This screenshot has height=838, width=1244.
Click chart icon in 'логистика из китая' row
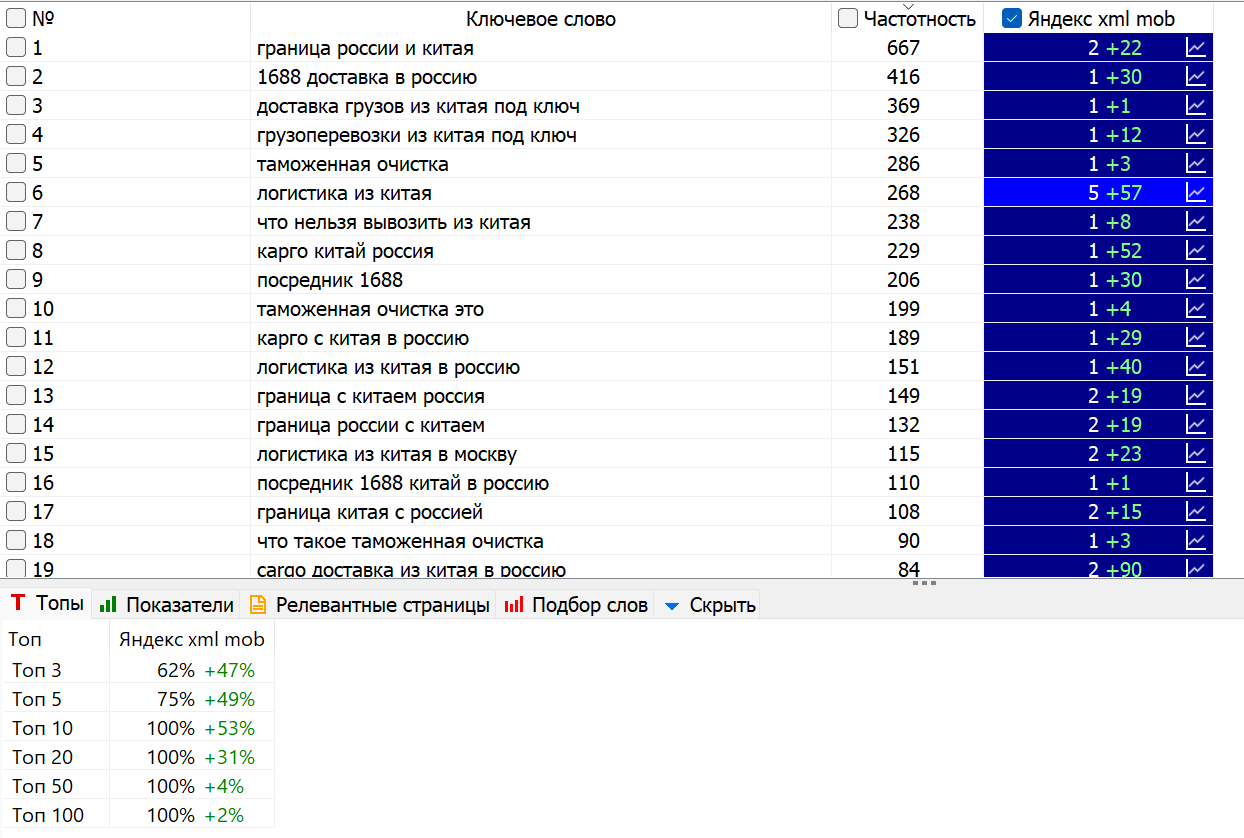pos(1196,193)
